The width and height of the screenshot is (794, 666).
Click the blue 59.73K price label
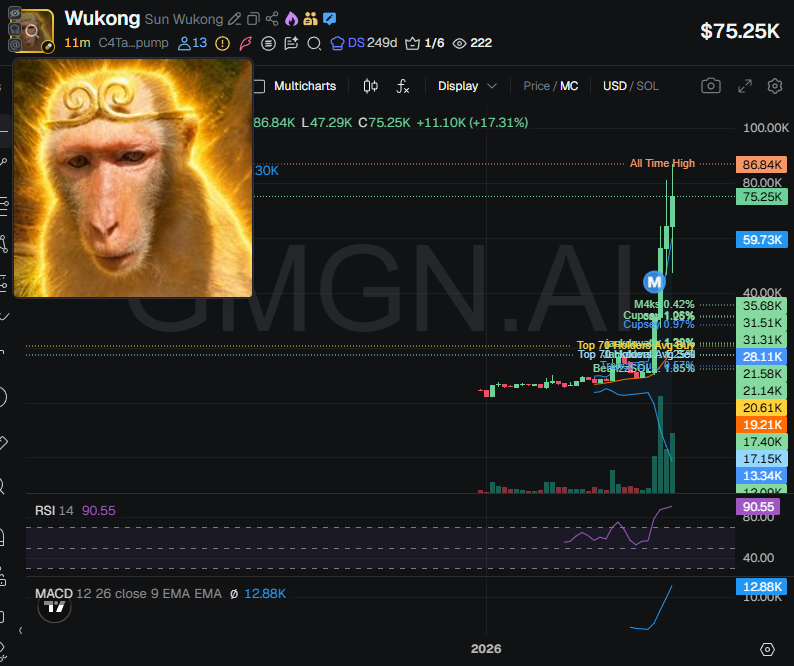[762, 239]
